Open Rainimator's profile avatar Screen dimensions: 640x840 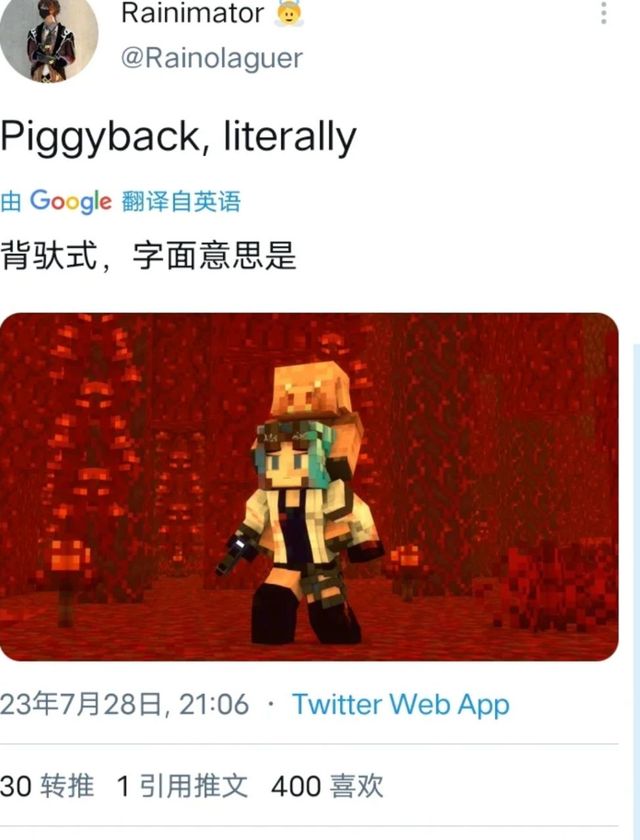[49, 38]
